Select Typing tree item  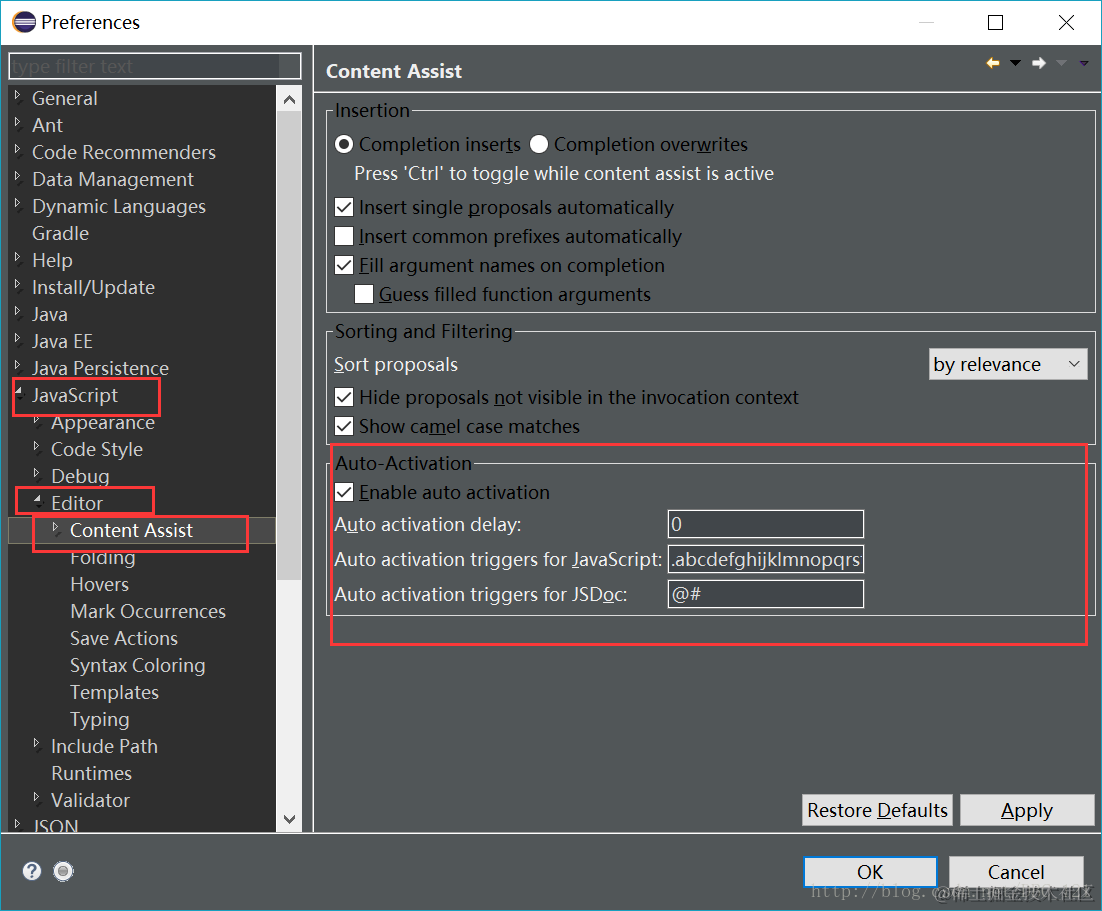(100, 719)
